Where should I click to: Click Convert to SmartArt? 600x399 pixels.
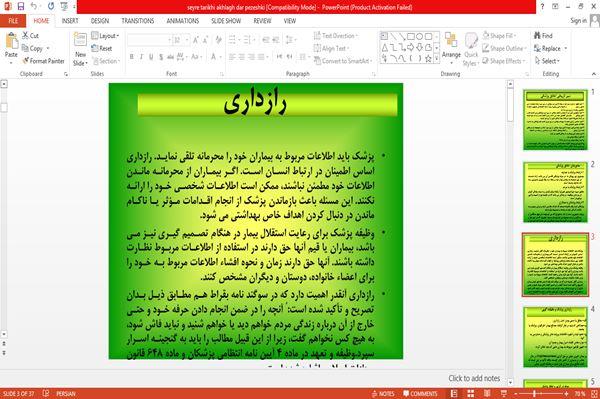tap(343, 61)
